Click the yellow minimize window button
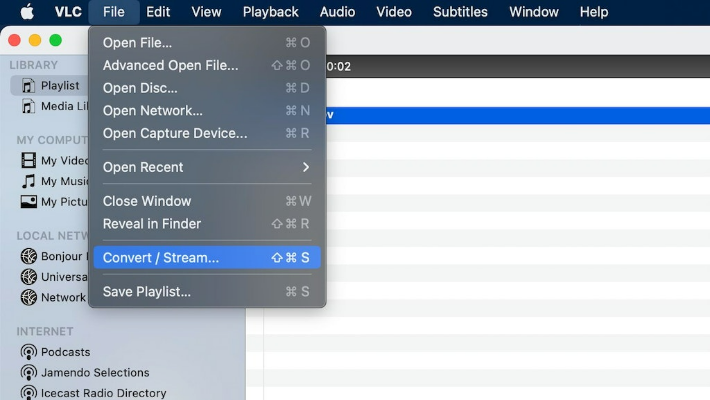The height and width of the screenshot is (400, 710). point(35,40)
